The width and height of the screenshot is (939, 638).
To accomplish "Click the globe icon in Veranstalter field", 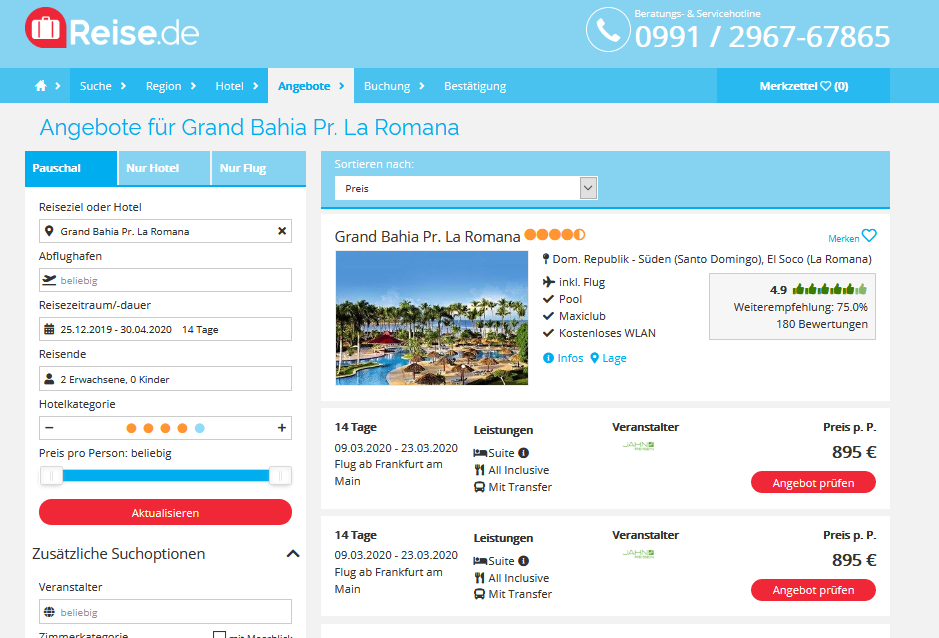I will (50, 612).
